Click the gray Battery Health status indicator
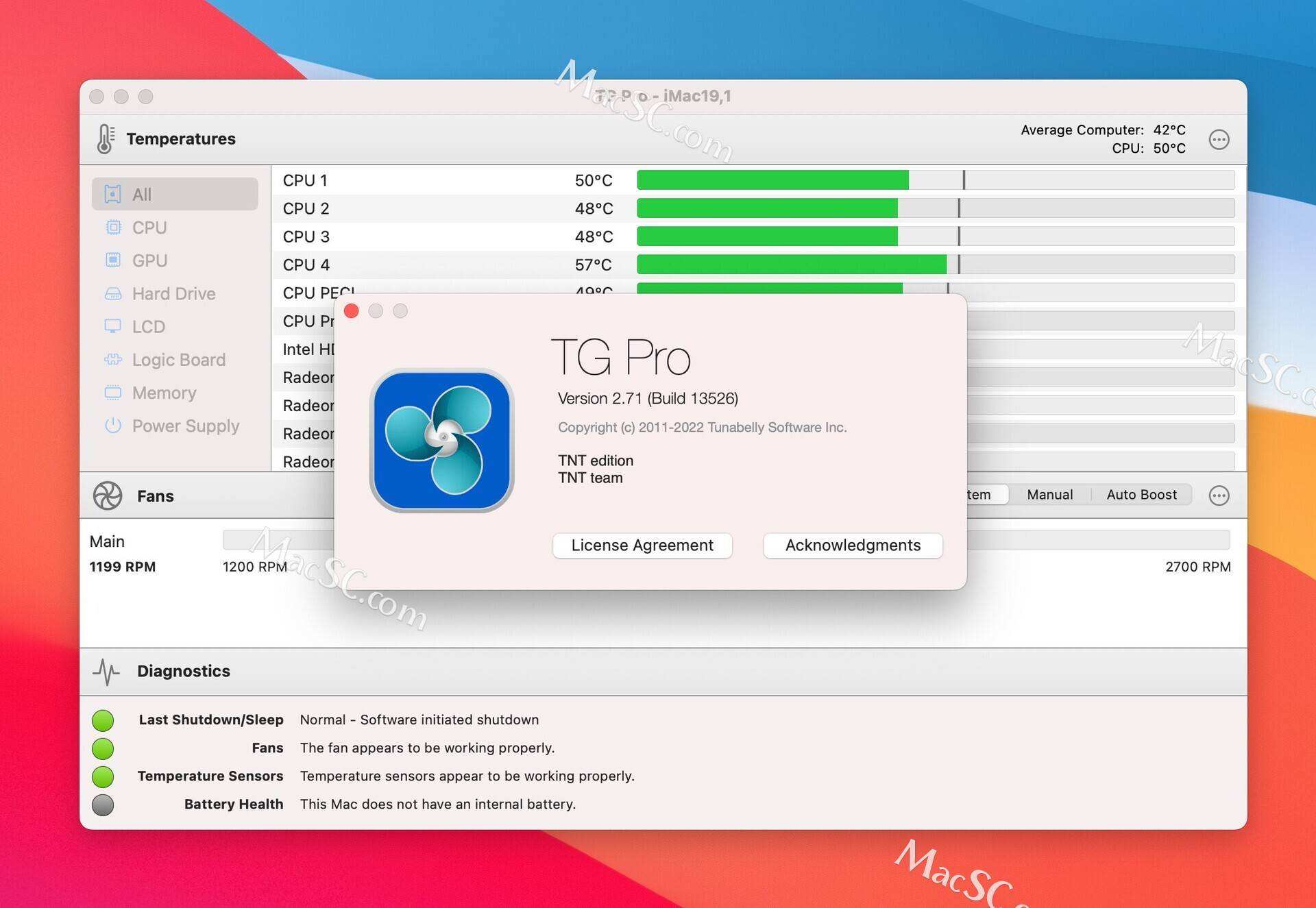 point(103,805)
